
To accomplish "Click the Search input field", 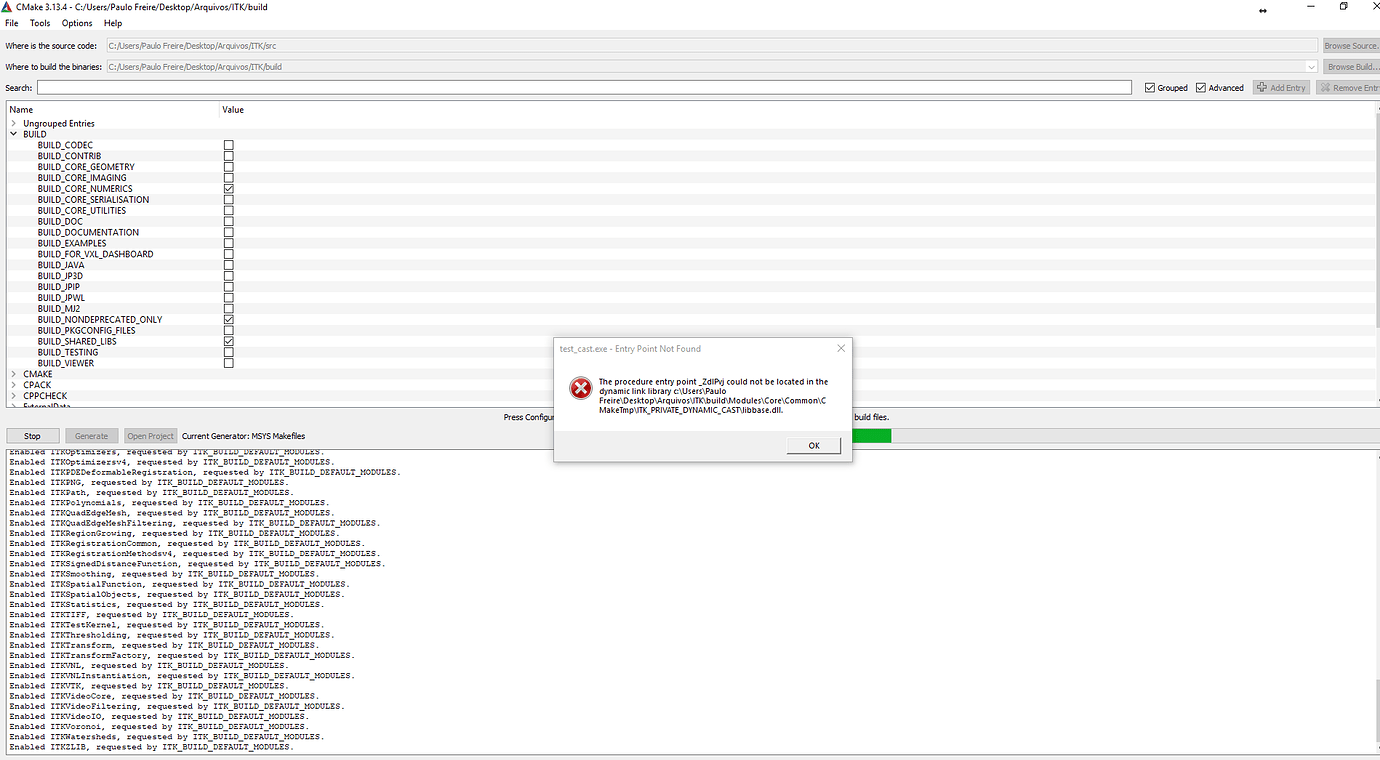I will coord(584,88).
